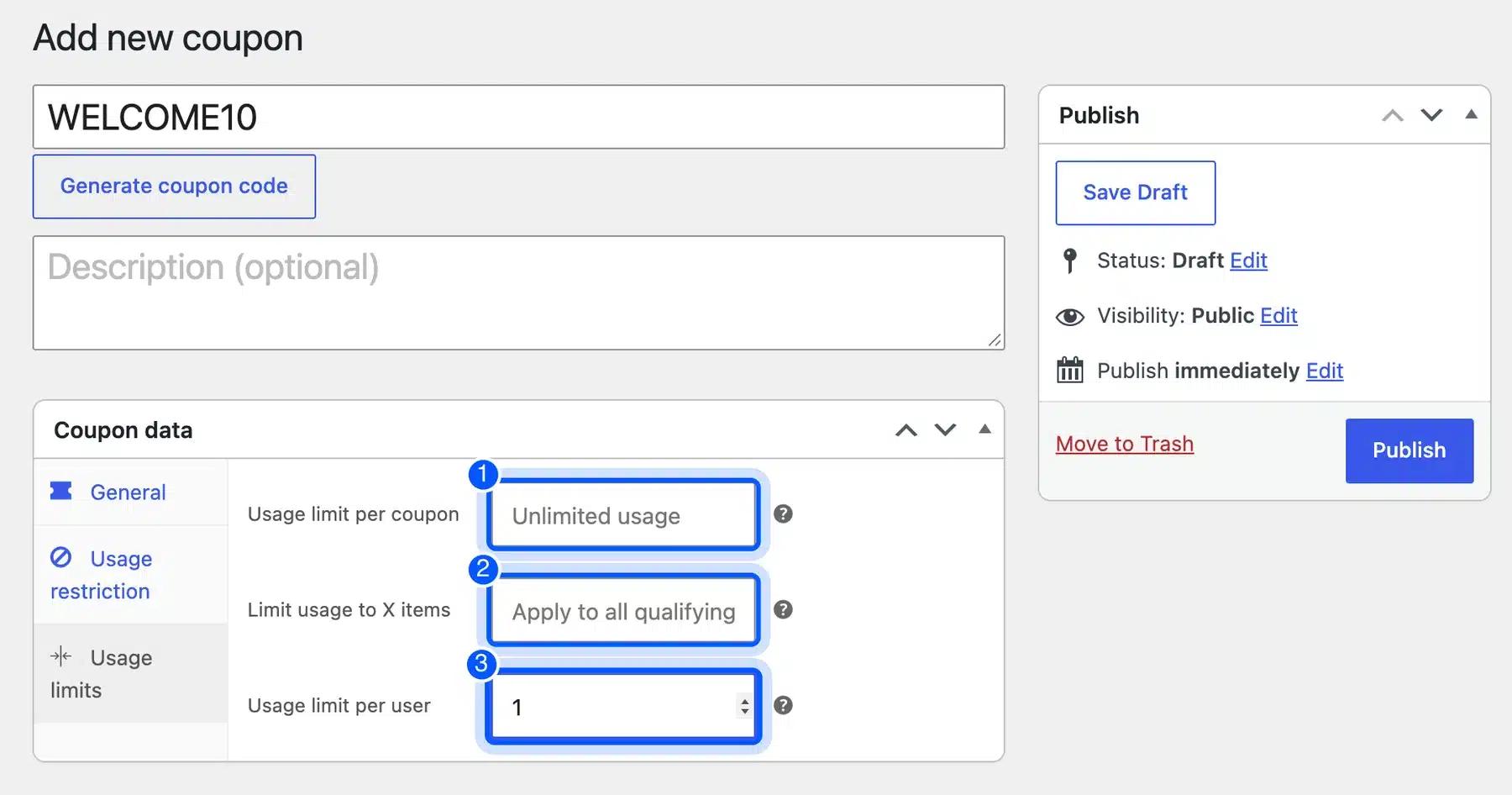This screenshot has height=795, width=1512.
Task: Click the Usage limit per coupon field
Action: 623,514
